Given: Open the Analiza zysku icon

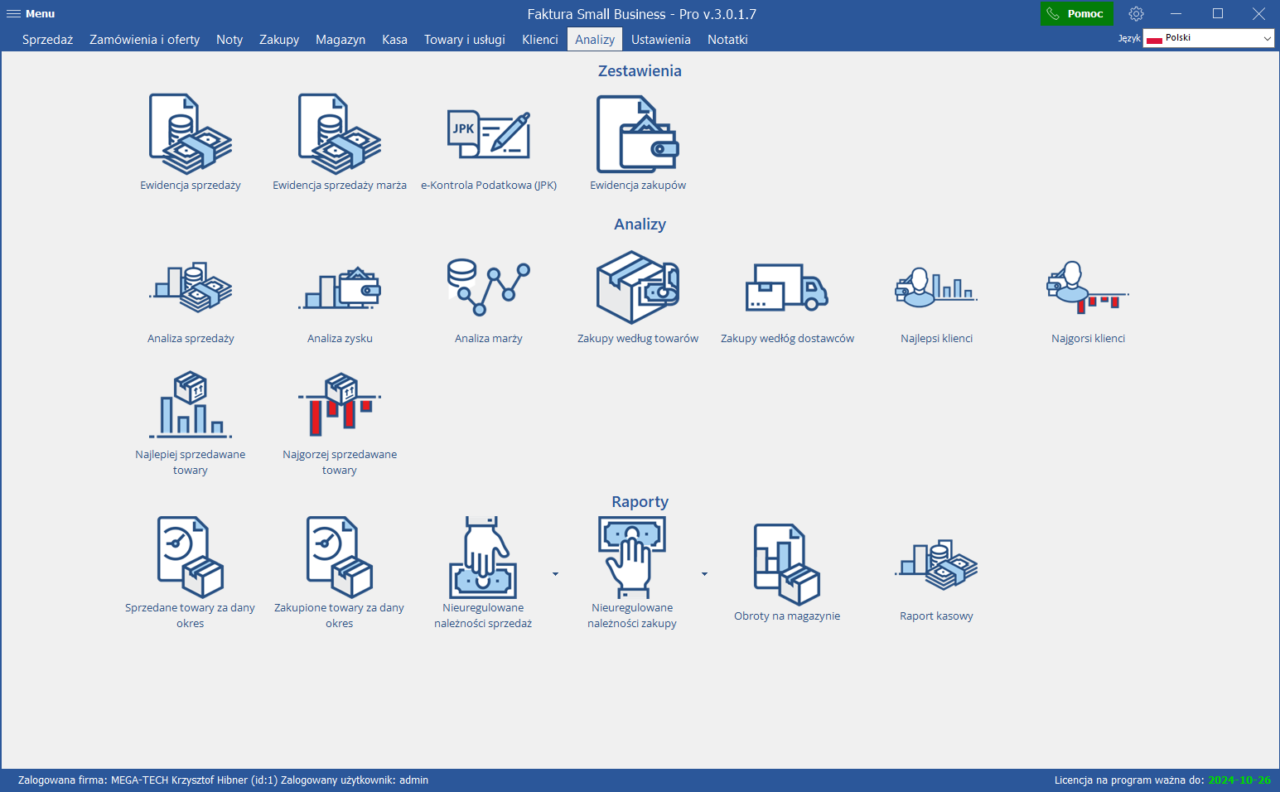Looking at the screenshot, I should (x=339, y=288).
